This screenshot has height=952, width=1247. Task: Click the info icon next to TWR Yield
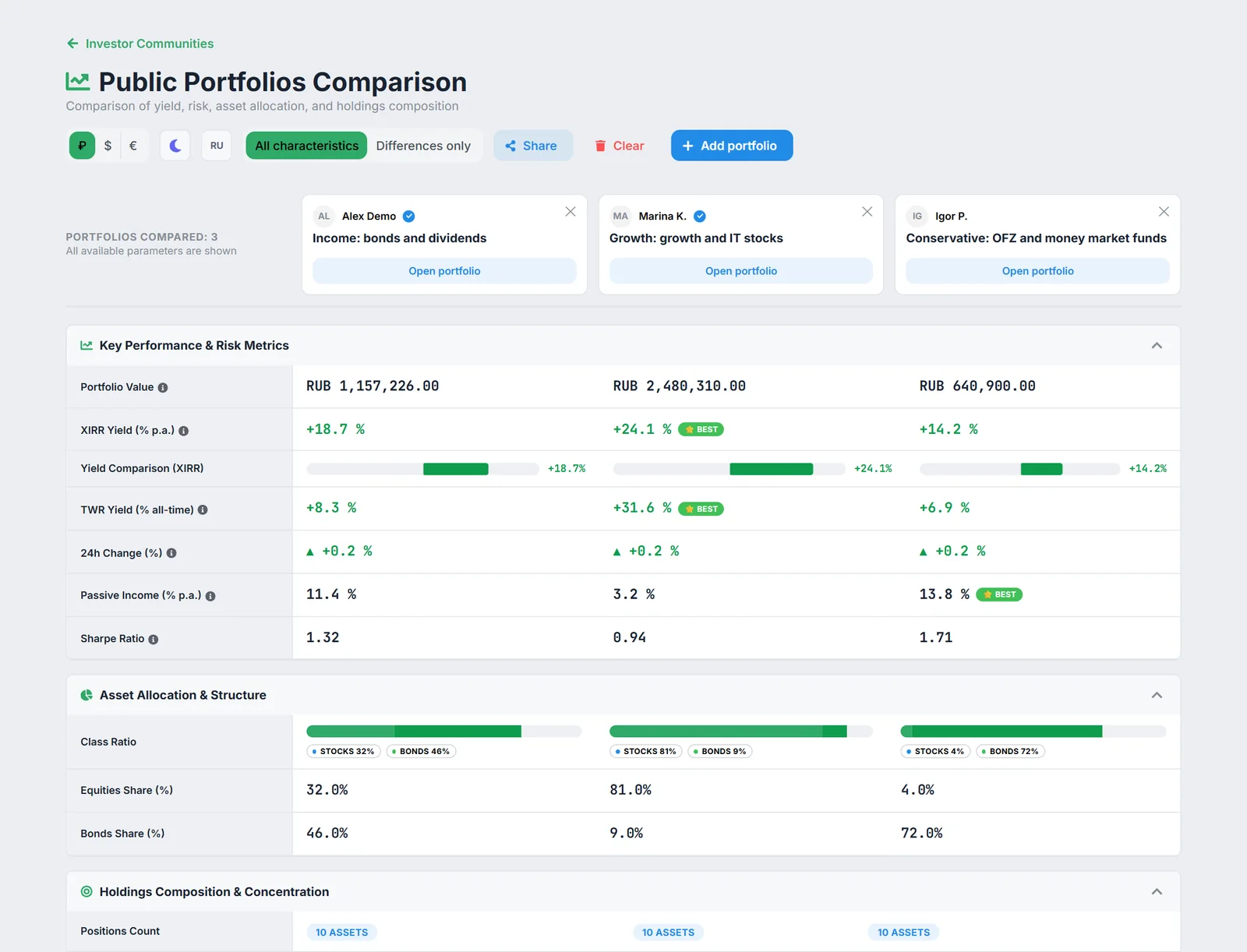(x=203, y=510)
